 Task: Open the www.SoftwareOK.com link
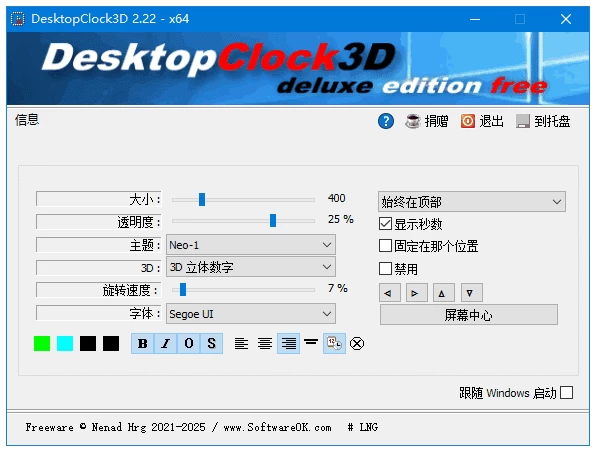point(277,427)
